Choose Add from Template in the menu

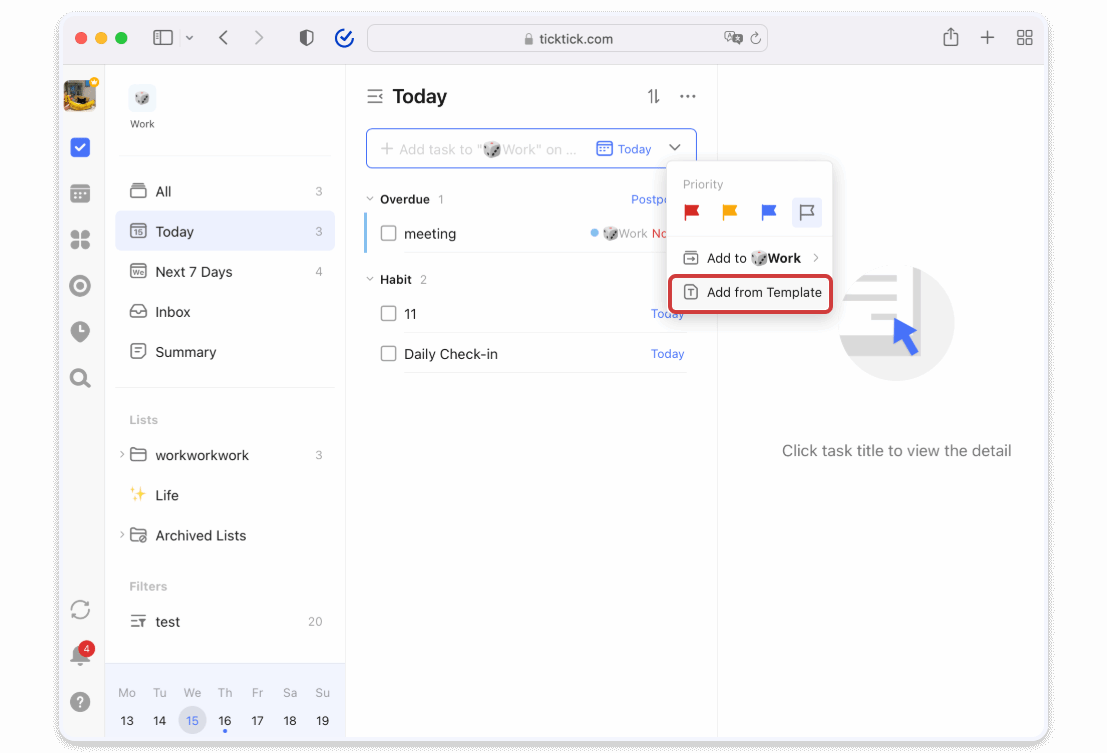click(x=750, y=292)
